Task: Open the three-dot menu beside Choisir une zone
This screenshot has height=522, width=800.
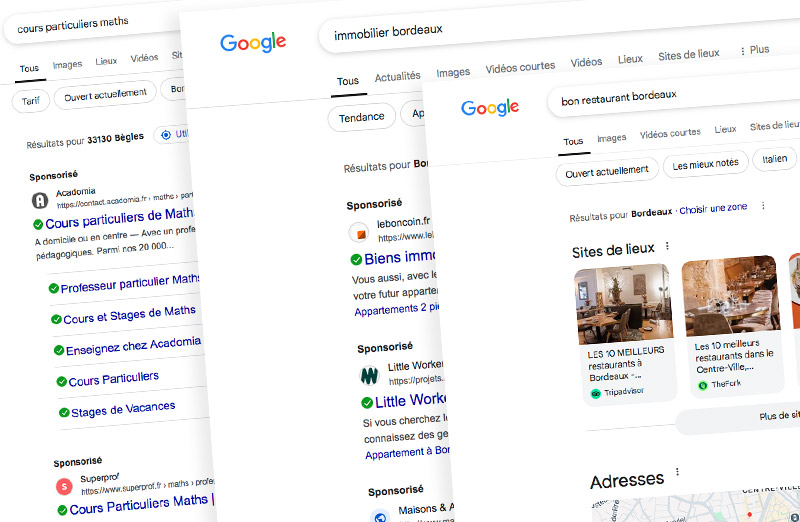Action: [x=763, y=206]
